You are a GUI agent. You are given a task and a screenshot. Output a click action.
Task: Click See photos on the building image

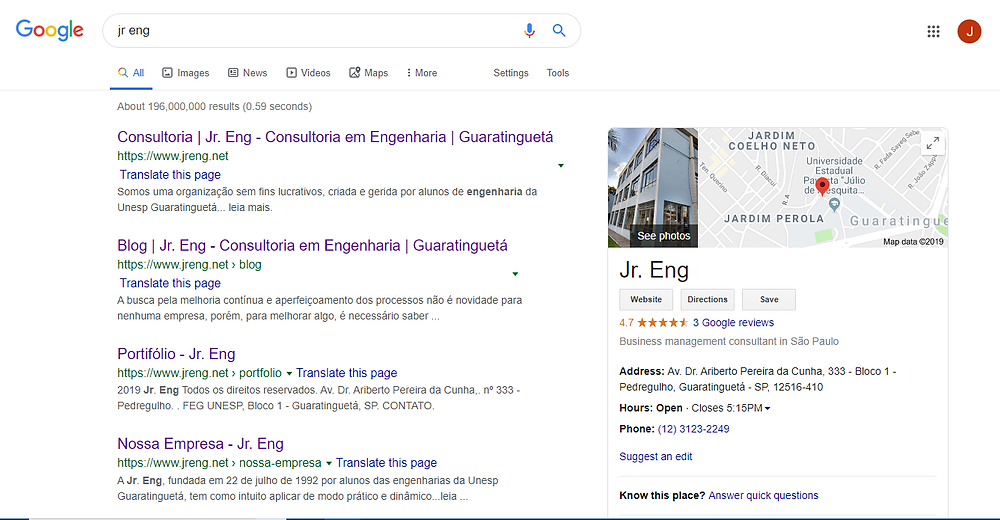[x=663, y=236]
